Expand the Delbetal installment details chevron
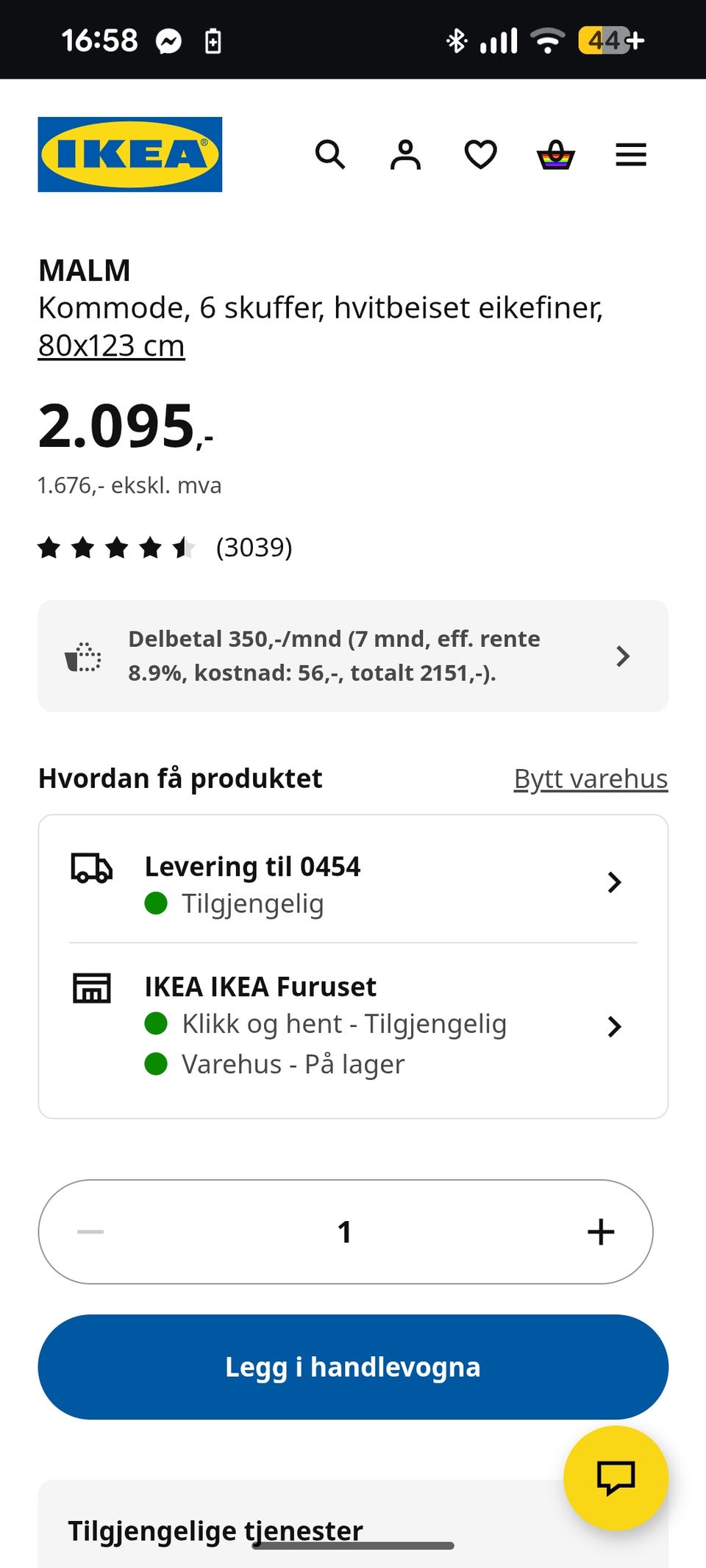Viewport: 706px width, 1568px height. point(622,656)
